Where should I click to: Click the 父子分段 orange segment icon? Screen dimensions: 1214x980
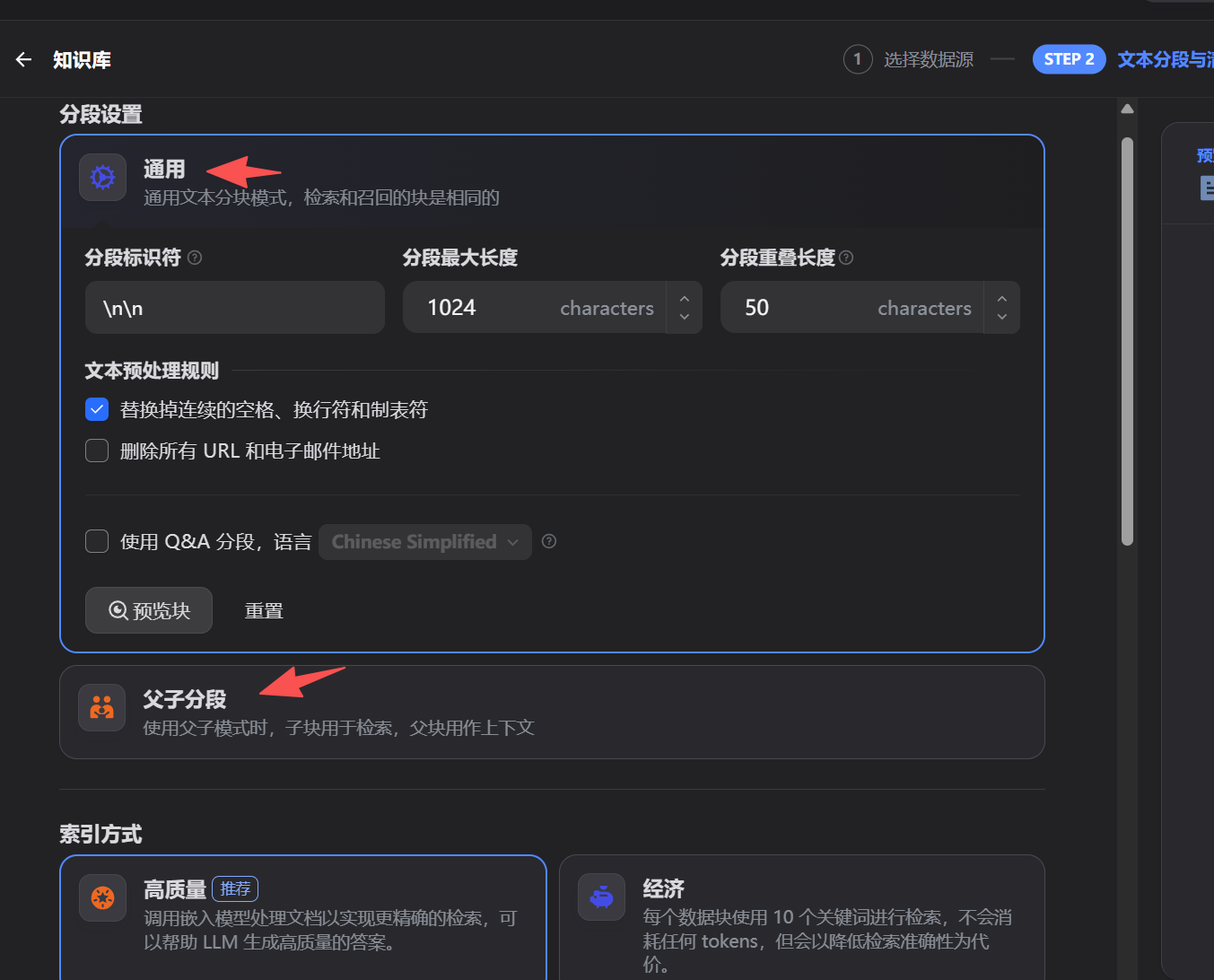(101, 707)
